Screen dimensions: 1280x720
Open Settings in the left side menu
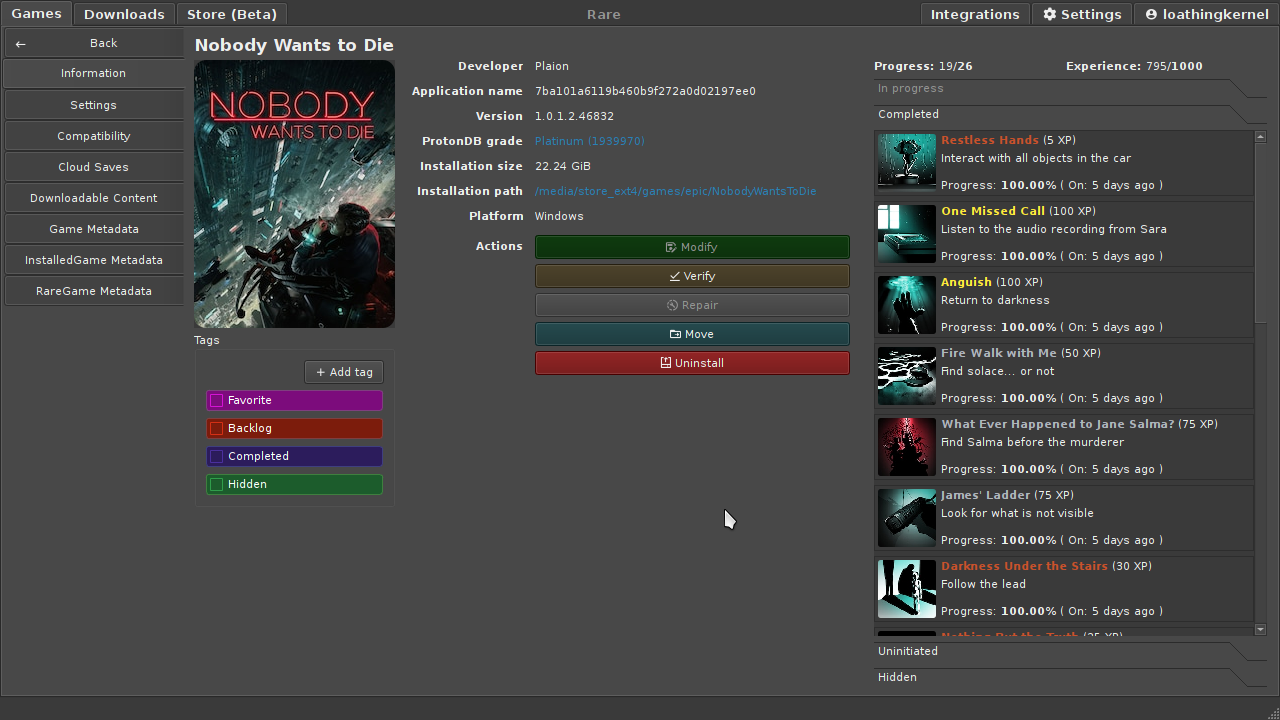click(x=93, y=105)
